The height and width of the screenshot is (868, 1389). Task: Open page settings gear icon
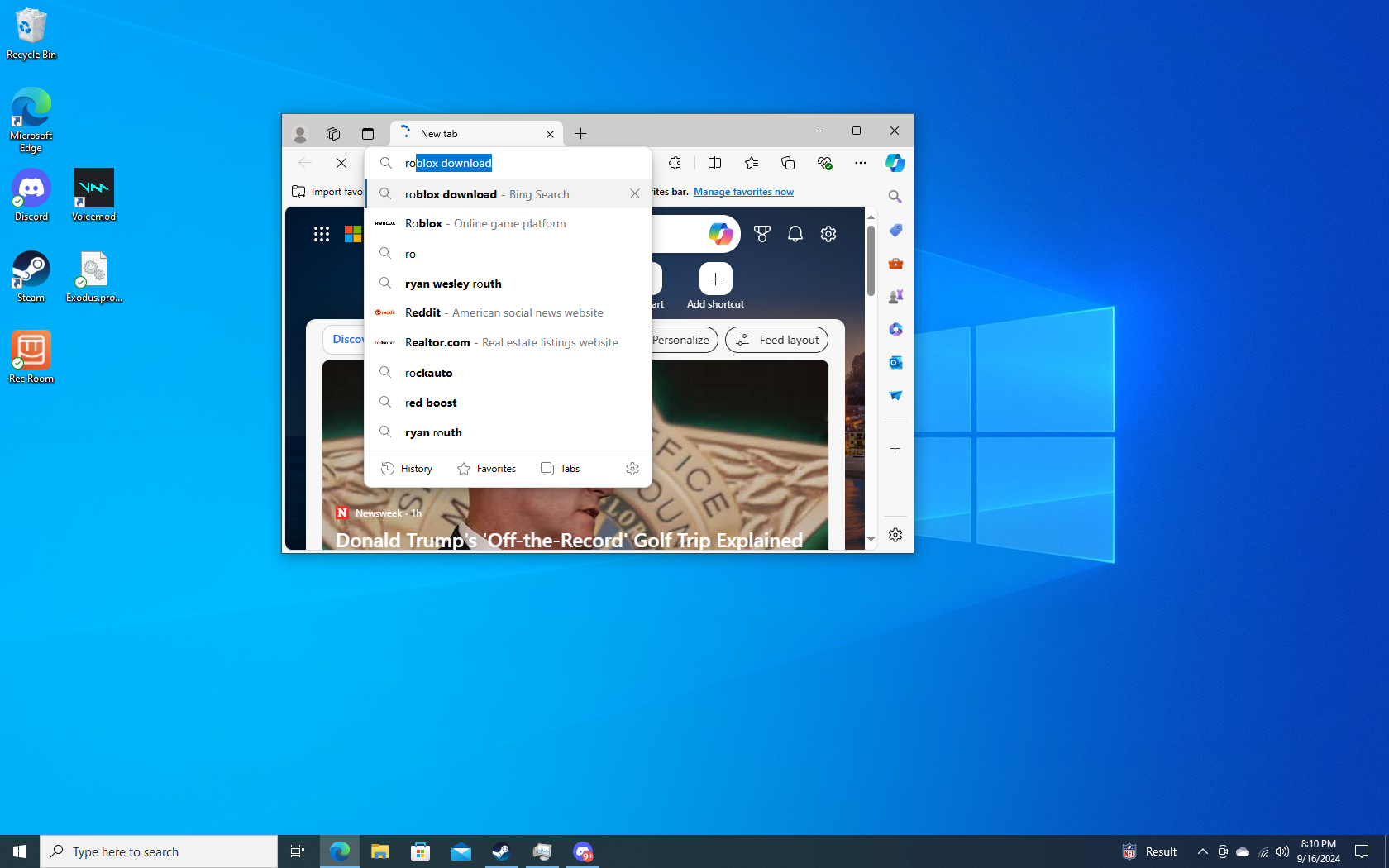pos(828,234)
